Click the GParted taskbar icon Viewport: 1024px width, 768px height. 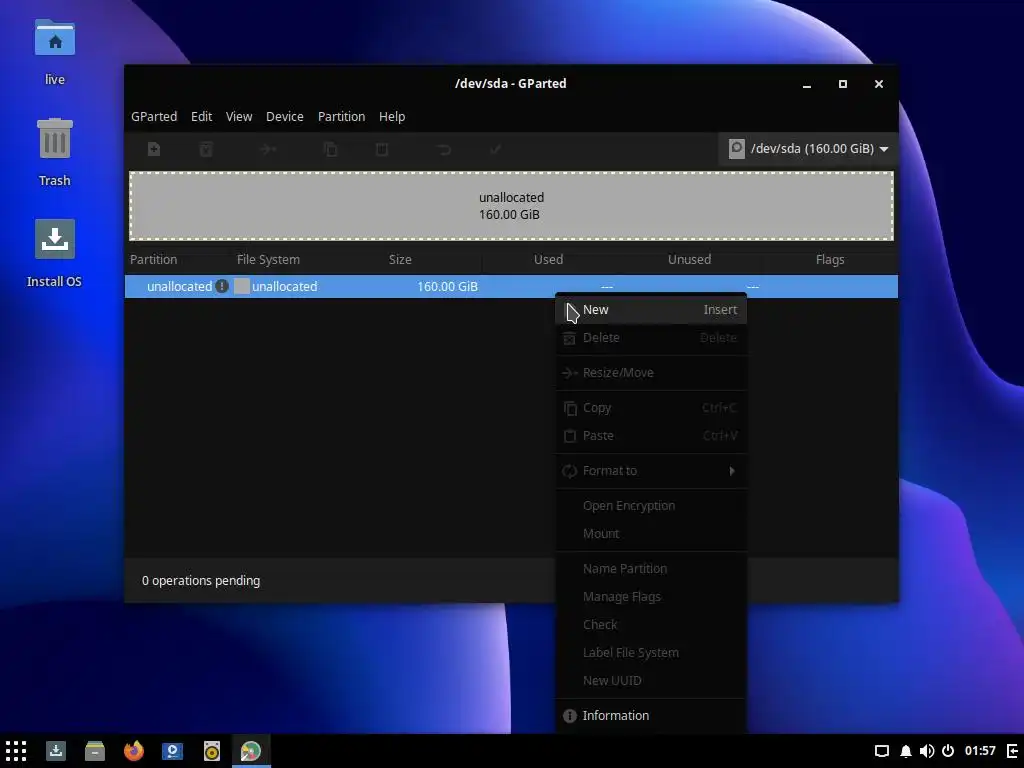click(x=251, y=751)
